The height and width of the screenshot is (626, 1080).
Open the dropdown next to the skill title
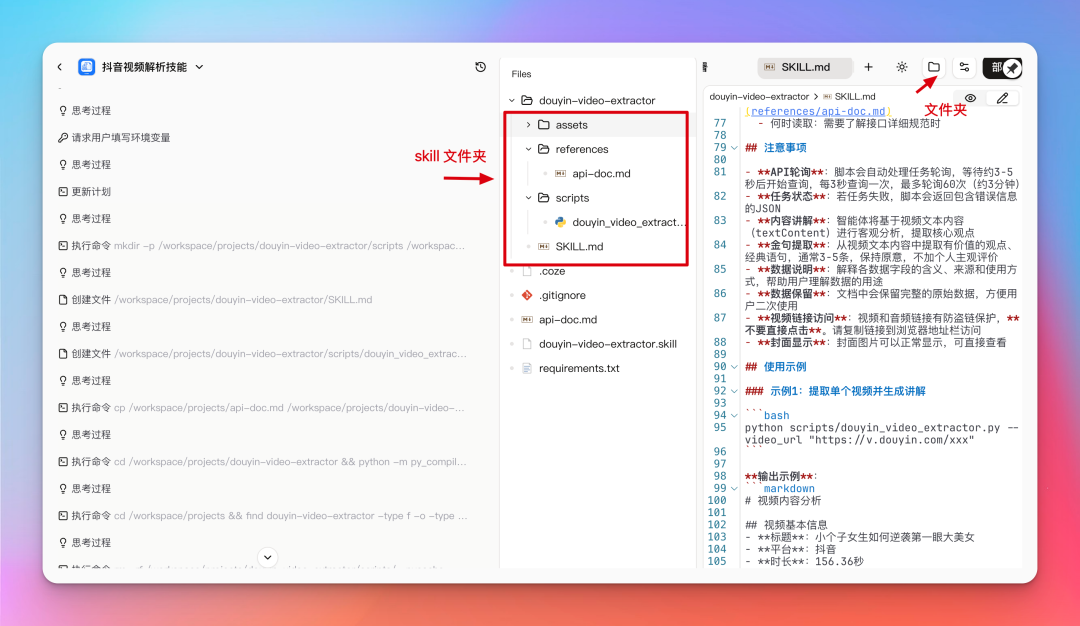pos(197,66)
